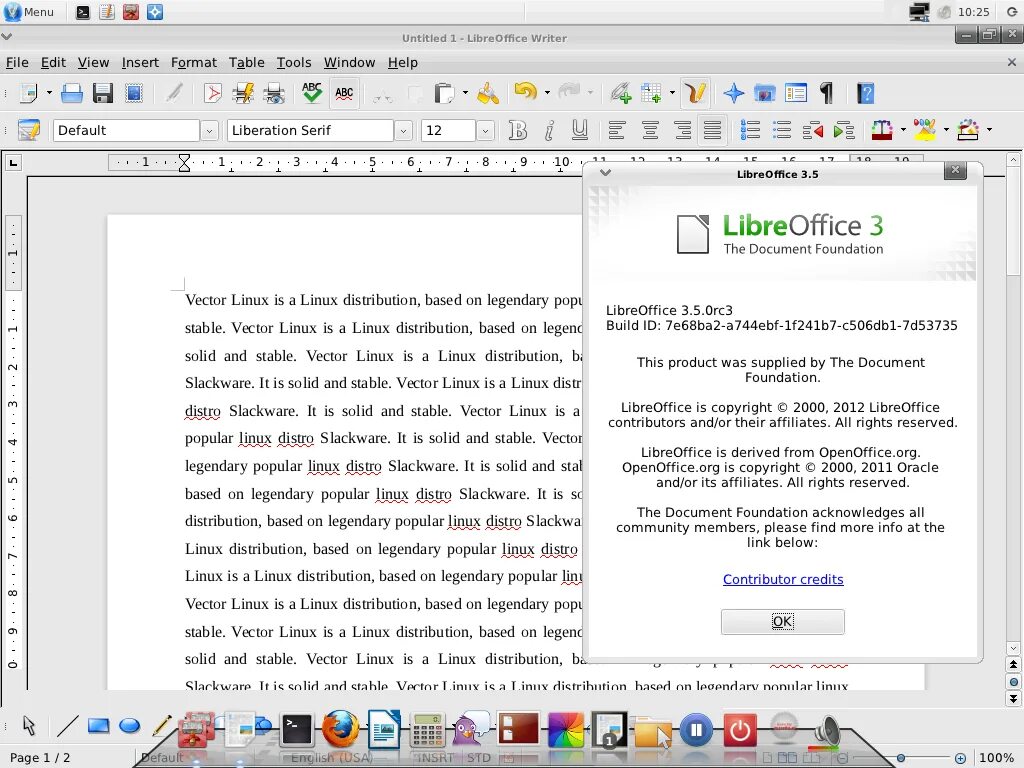Open the Format menu

pyautogui.click(x=193, y=63)
